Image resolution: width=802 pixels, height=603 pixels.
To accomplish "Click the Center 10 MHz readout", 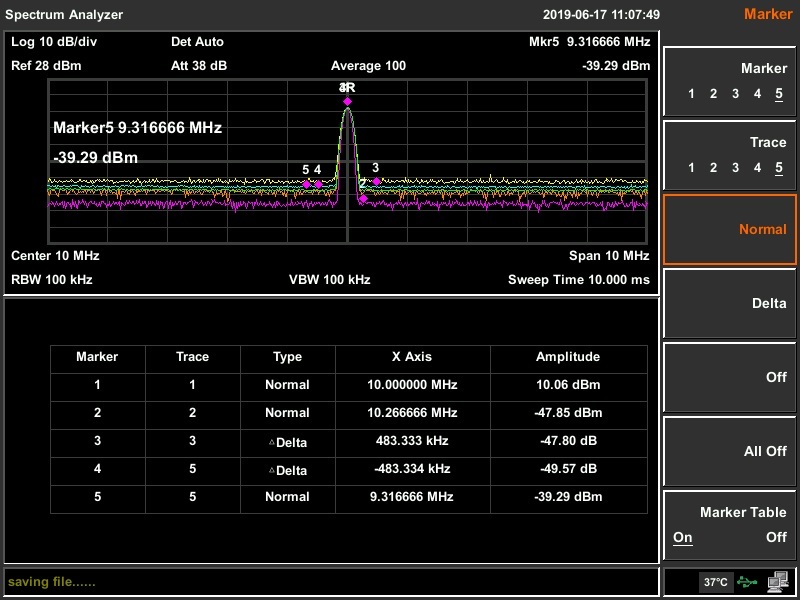I will click(x=55, y=256).
